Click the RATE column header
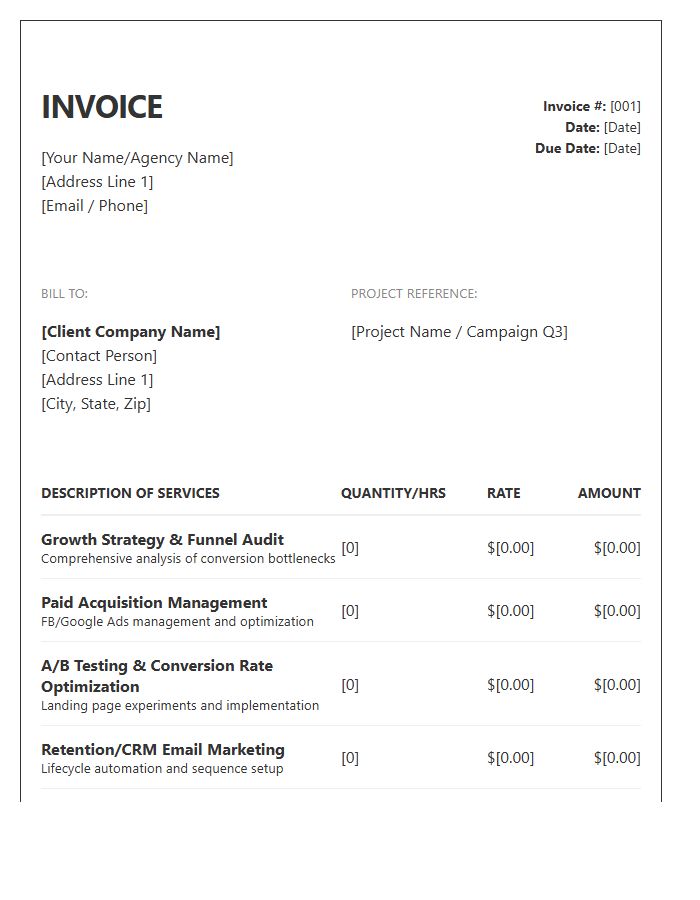This screenshot has height=900, width=700. [x=504, y=493]
